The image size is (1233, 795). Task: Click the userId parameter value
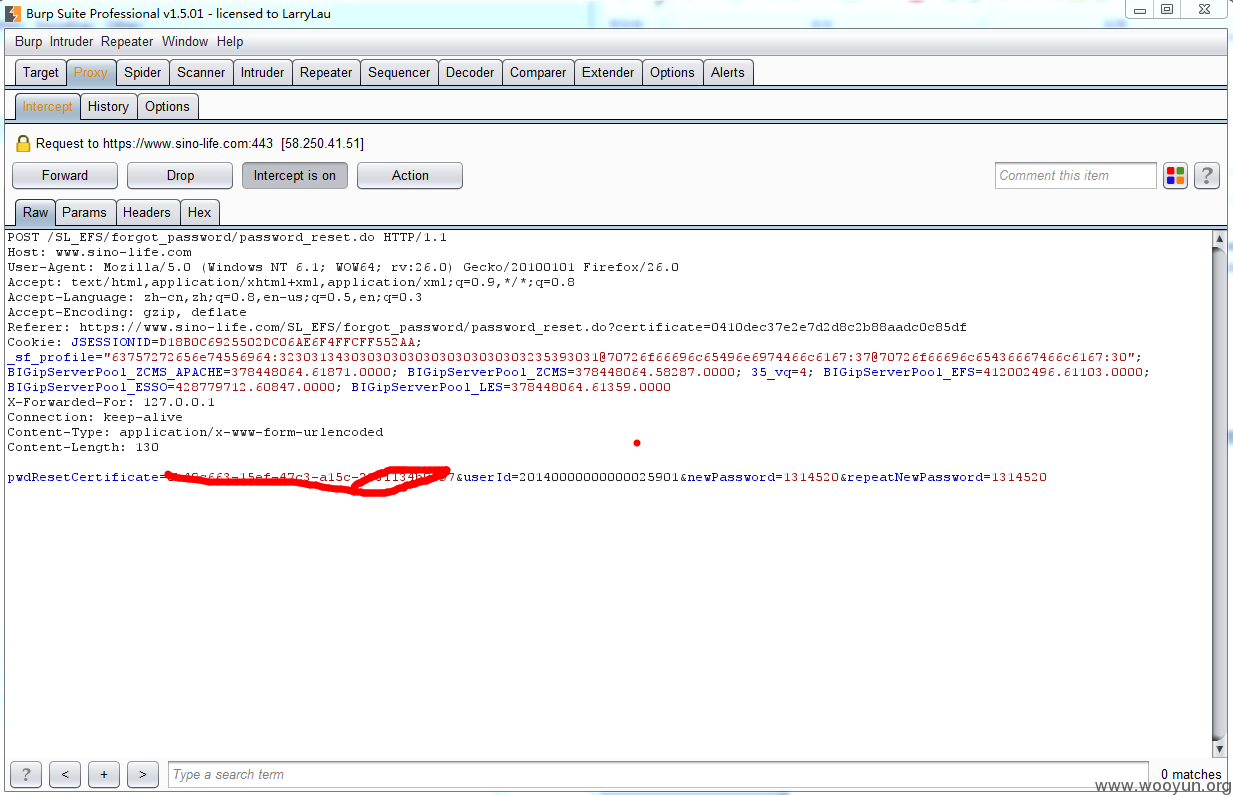tap(600, 477)
